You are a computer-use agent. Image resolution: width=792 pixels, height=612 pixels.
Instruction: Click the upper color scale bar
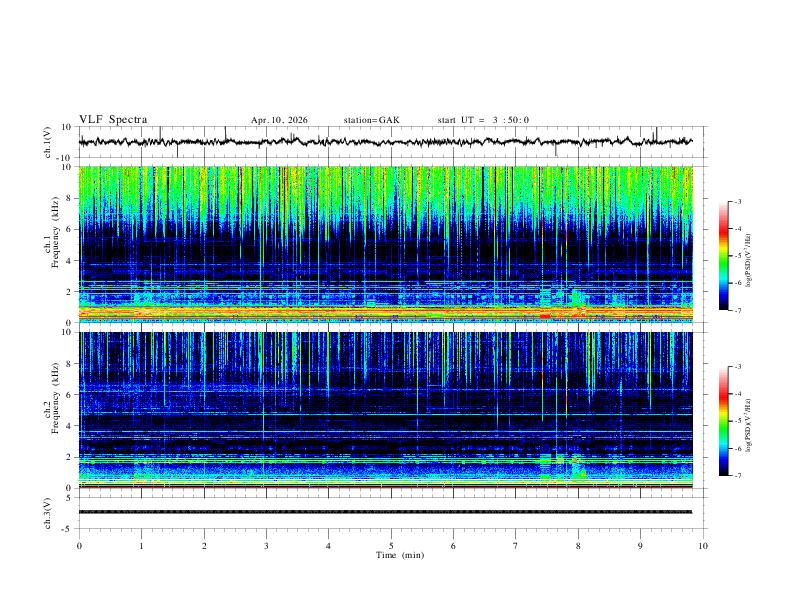724,256
